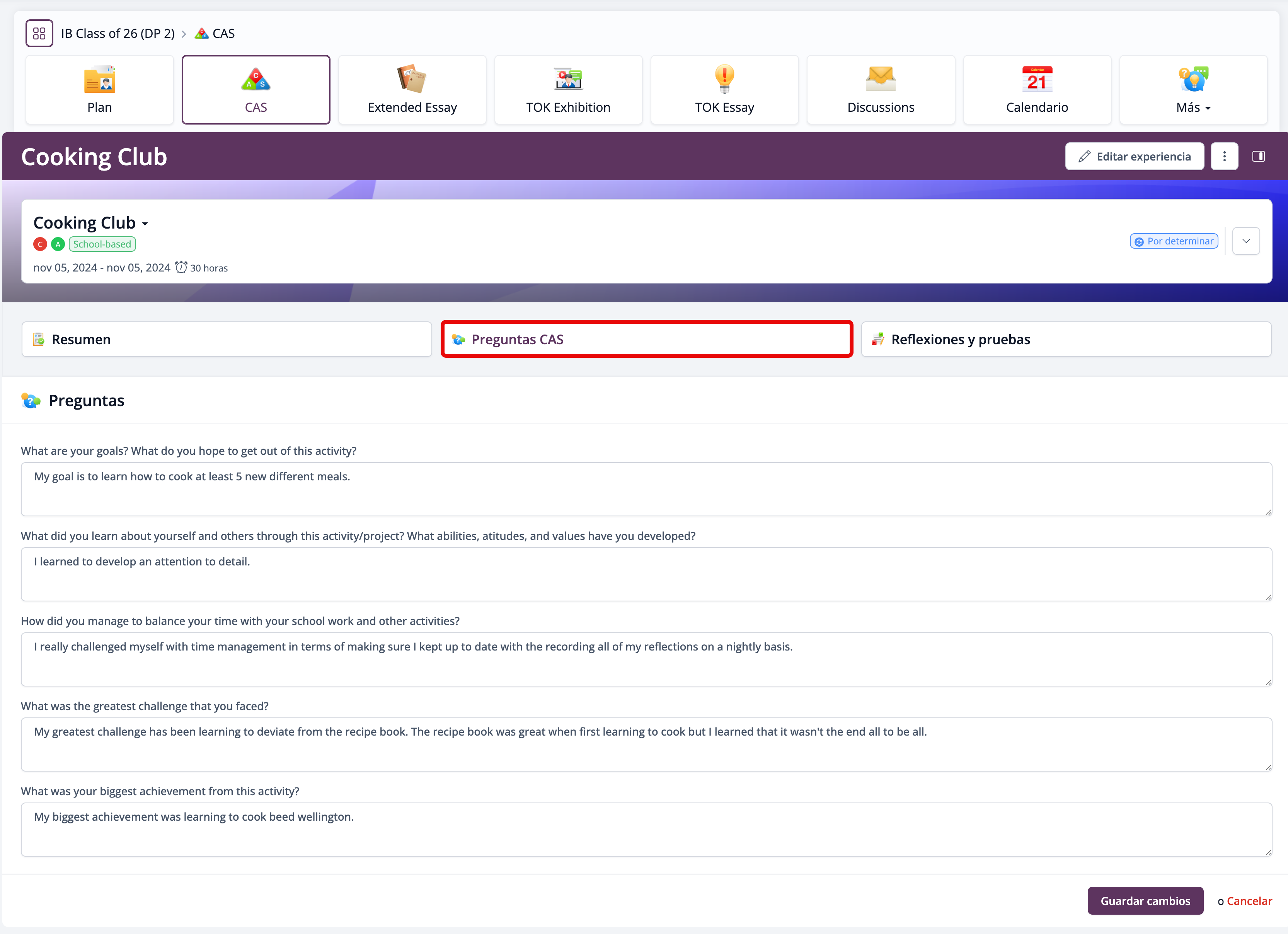Click the red Creativity C badge
1288x934 pixels.
pyautogui.click(x=40, y=244)
